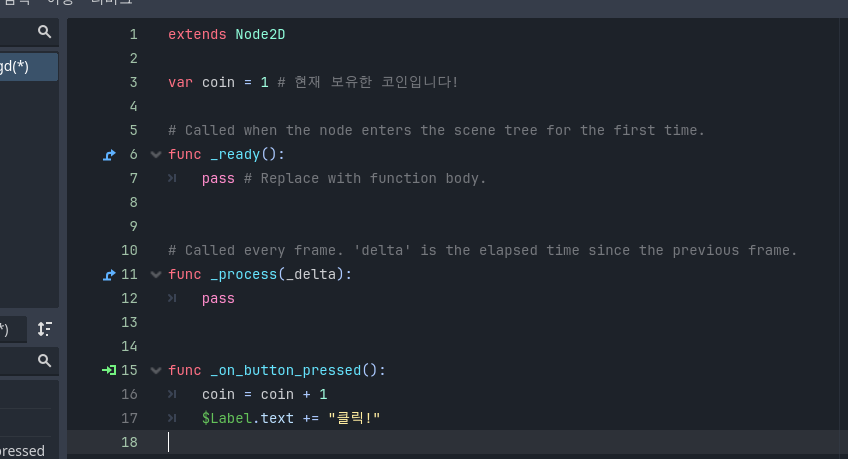Collapse the _ready function fold arrow
Image resolution: width=848 pixels, height=459 pixels.
[x=156, y=155]
